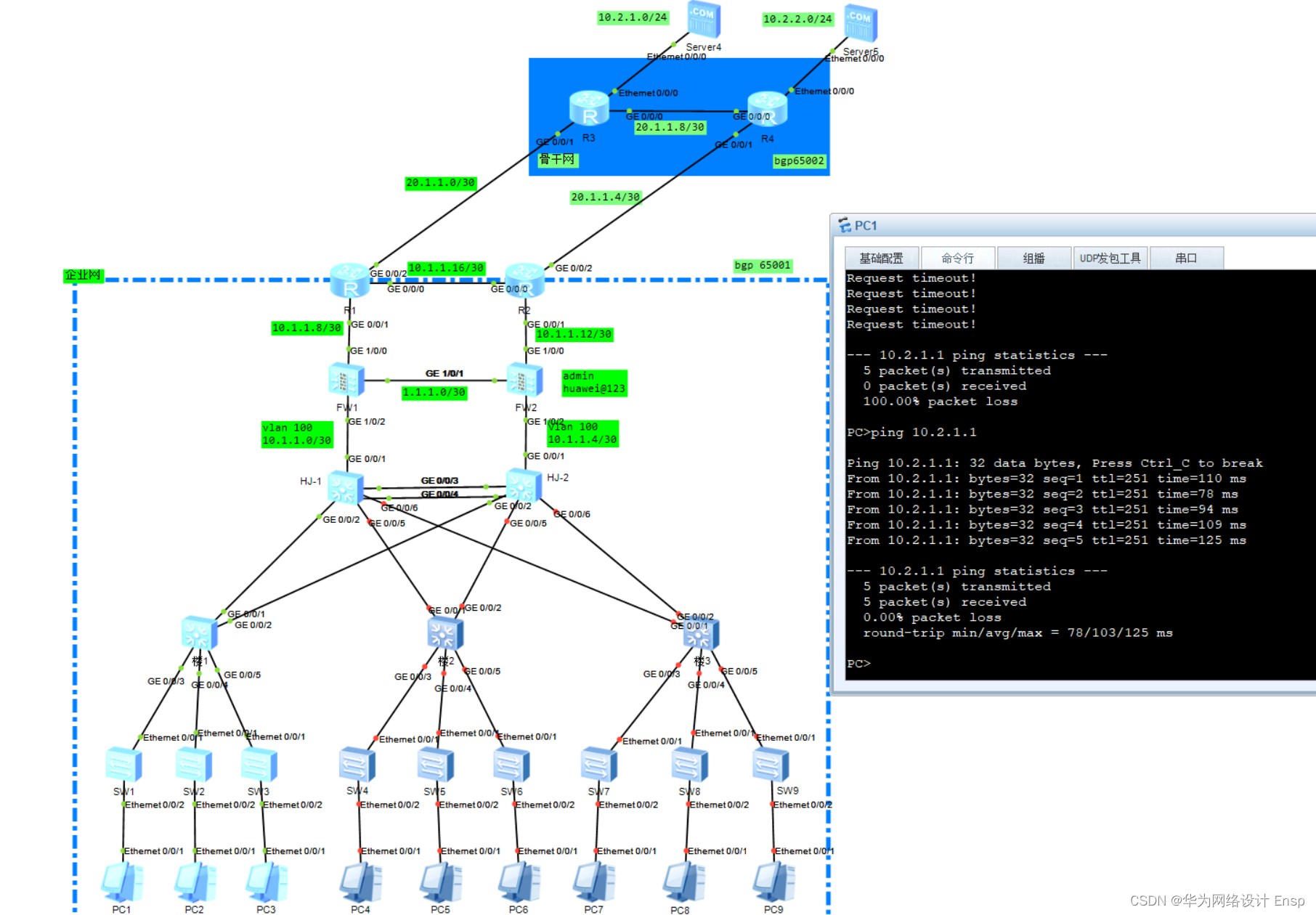Click the 10.1.1.12/30 link label
Viewport: 1316px width, 915px height.
click(x=574, y=334)
